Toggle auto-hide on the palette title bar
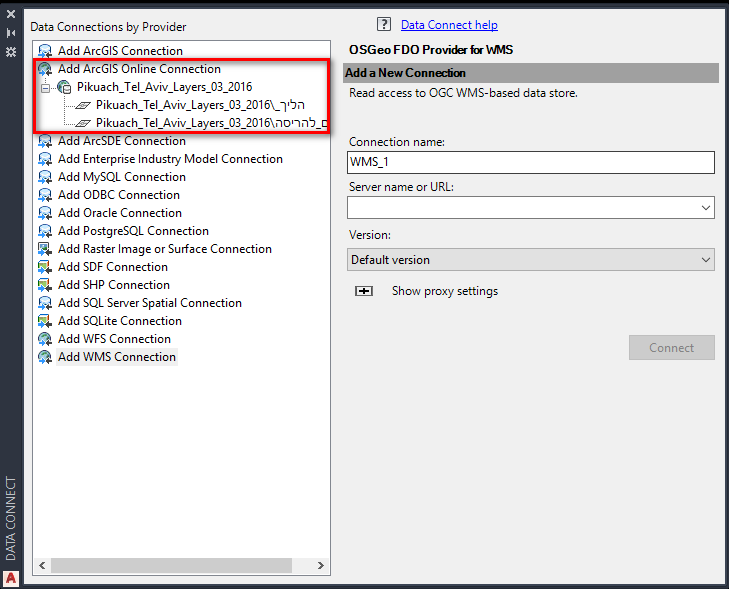Screen dimensions: 729x589 pos(11,33)
